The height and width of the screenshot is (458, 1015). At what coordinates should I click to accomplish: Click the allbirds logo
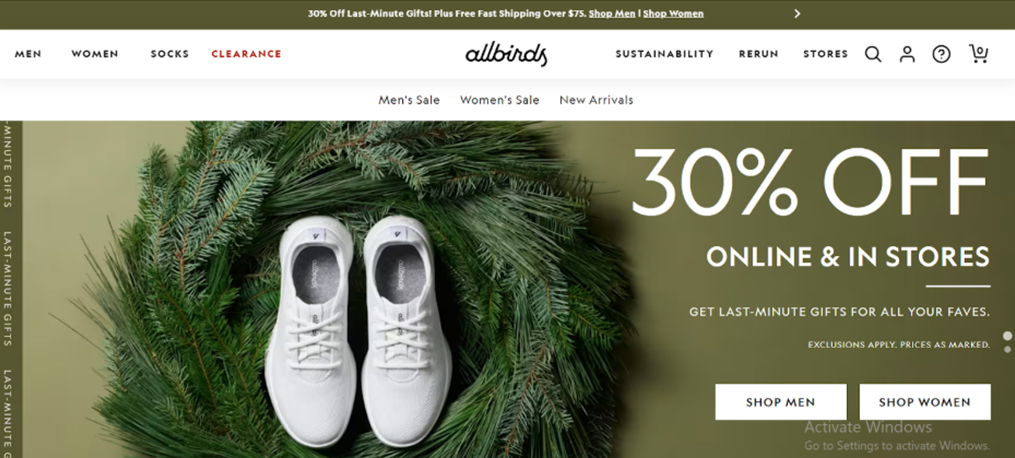click(506, 54)
